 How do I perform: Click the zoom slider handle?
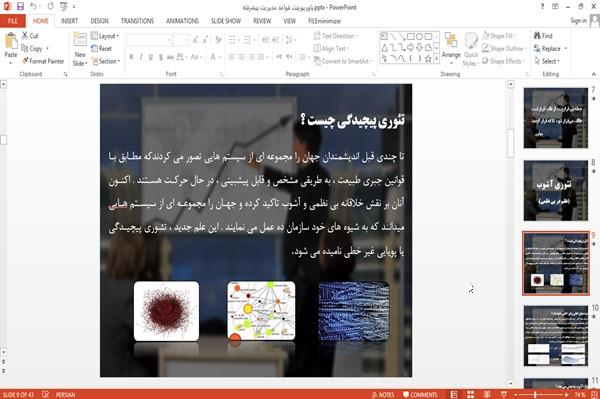[535, 394]
